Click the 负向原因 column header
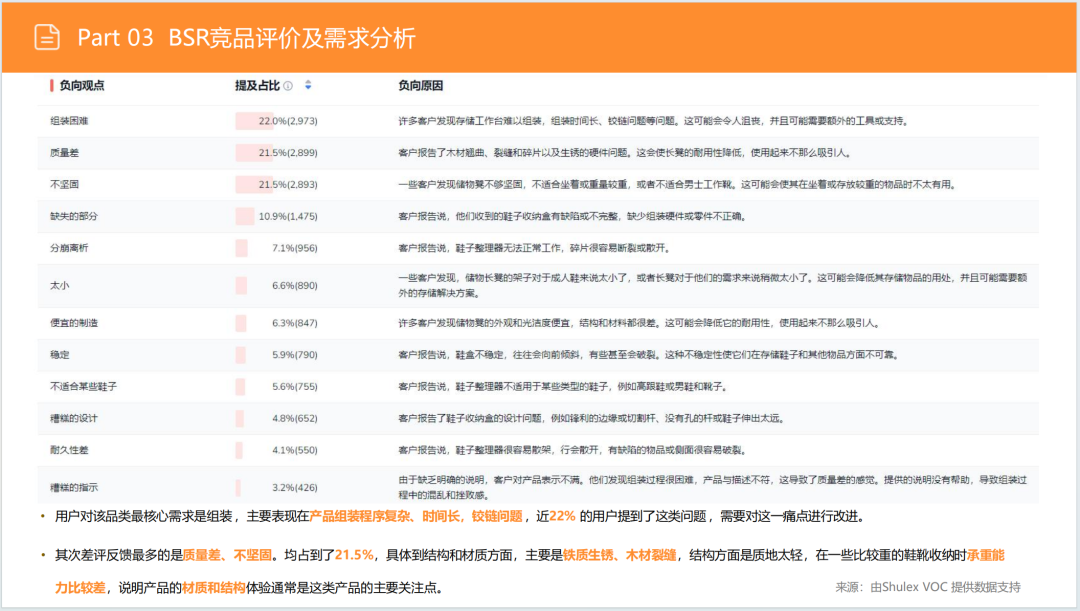1080x611 pixels. [420, 85]
